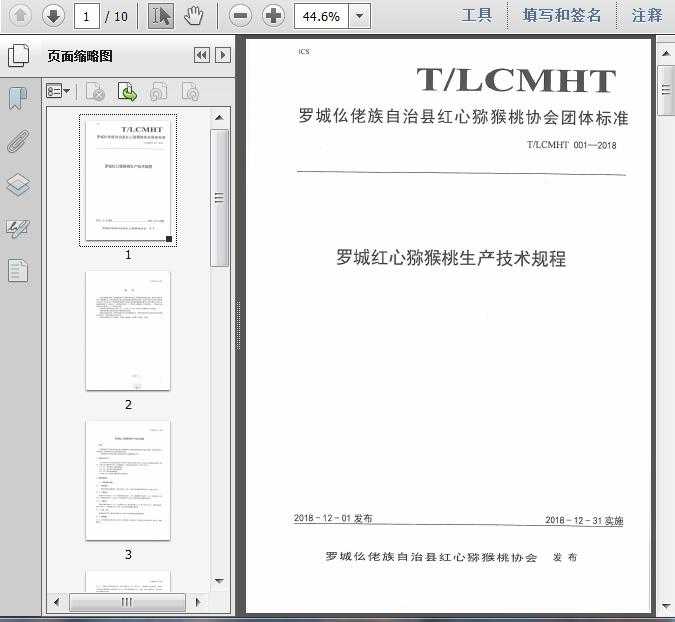The height and width of the screenshot is (622, 675).
Task: Click the ICS label on the page
Action: pos(304,52)
